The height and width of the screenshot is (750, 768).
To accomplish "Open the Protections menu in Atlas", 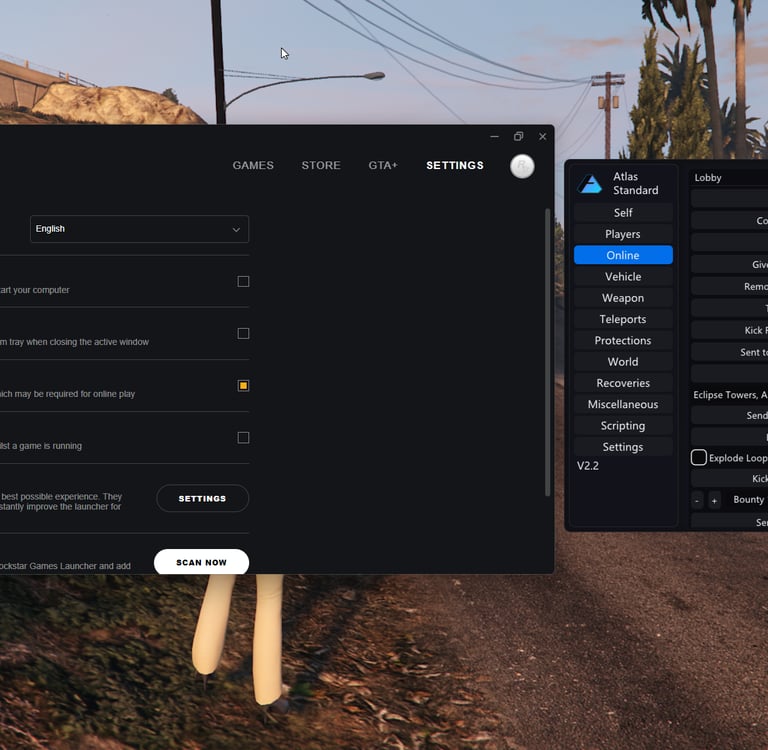I will click(623, 340).
